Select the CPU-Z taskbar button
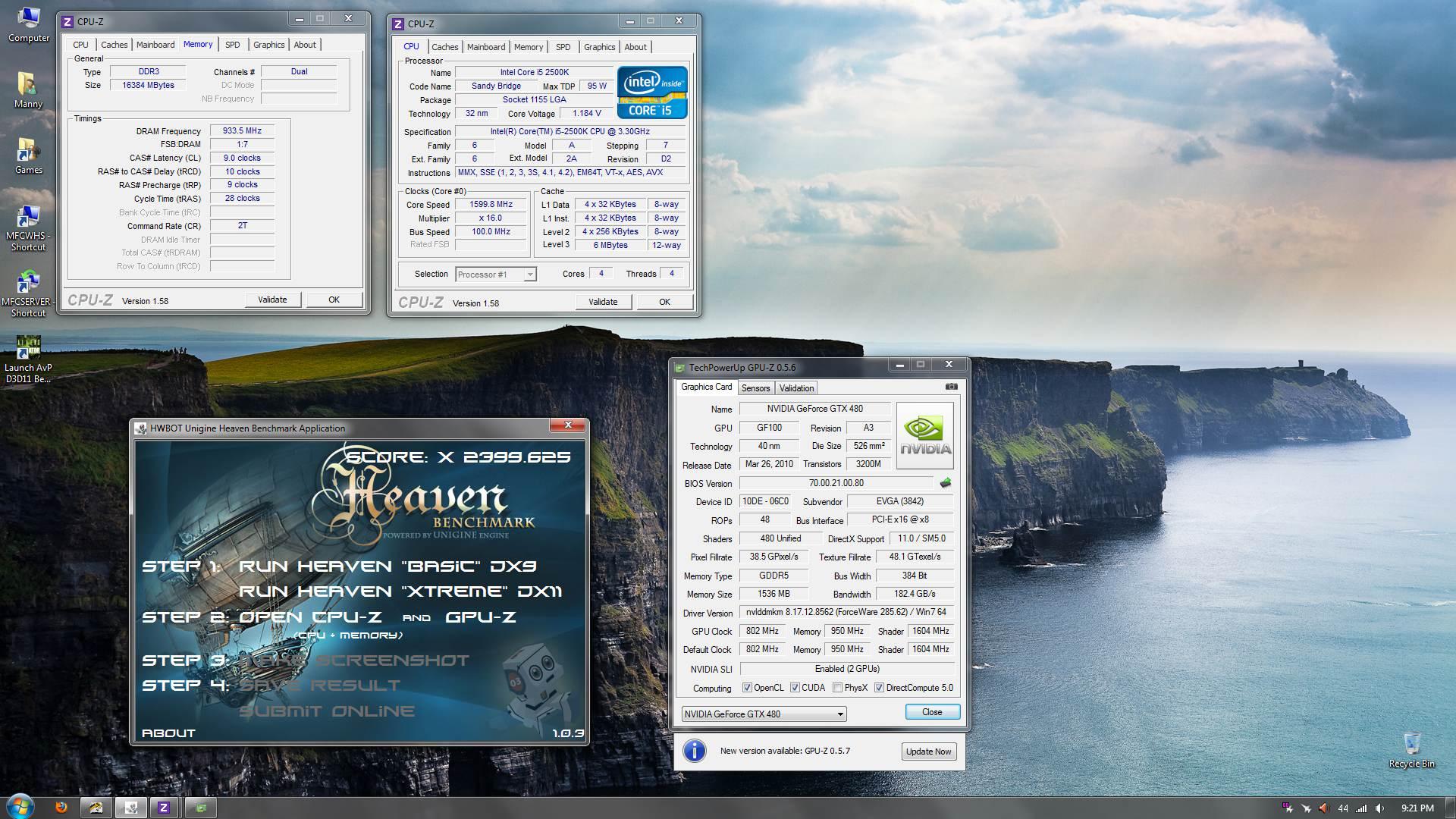1456x819 pixels. point(164,808)
